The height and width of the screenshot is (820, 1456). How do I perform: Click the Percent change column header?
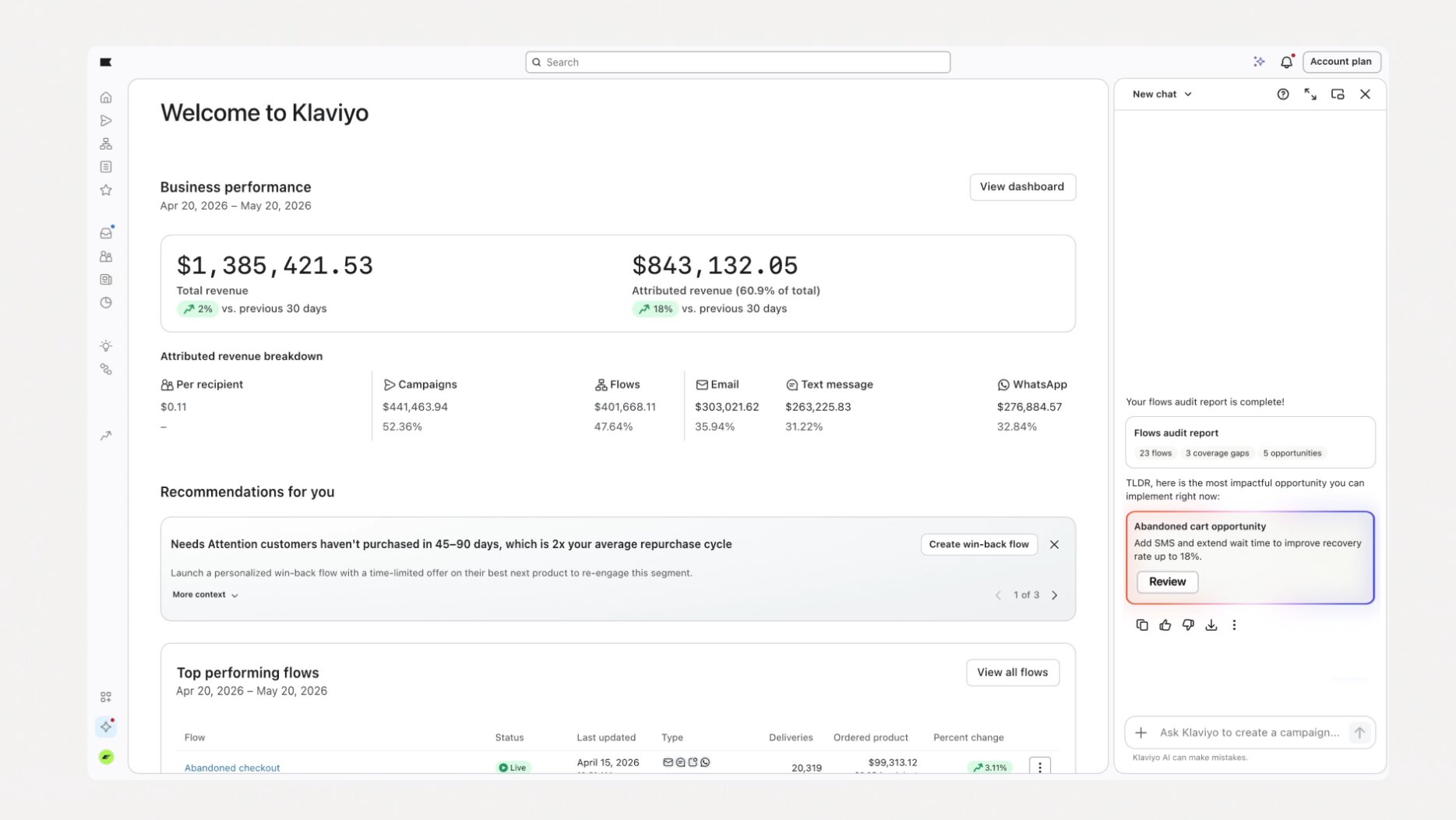968,737
